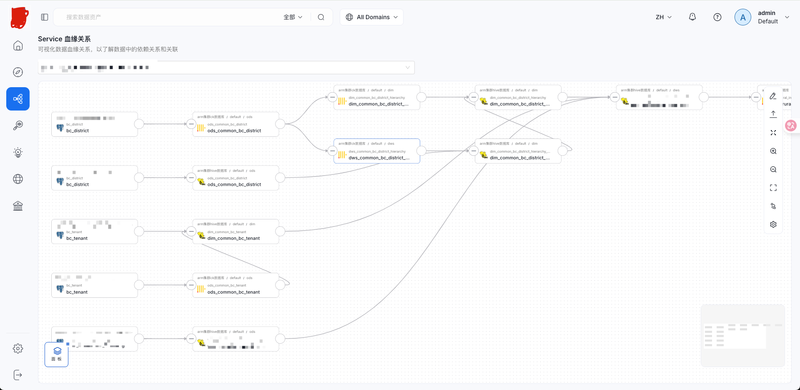Open the globe Domains icon in sidebar
Viewport: 800px width, 390px height.
18,179
